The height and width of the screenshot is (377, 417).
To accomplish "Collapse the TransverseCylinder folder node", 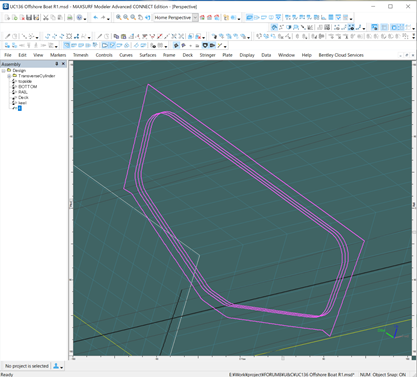I will [x=9, y=76].
